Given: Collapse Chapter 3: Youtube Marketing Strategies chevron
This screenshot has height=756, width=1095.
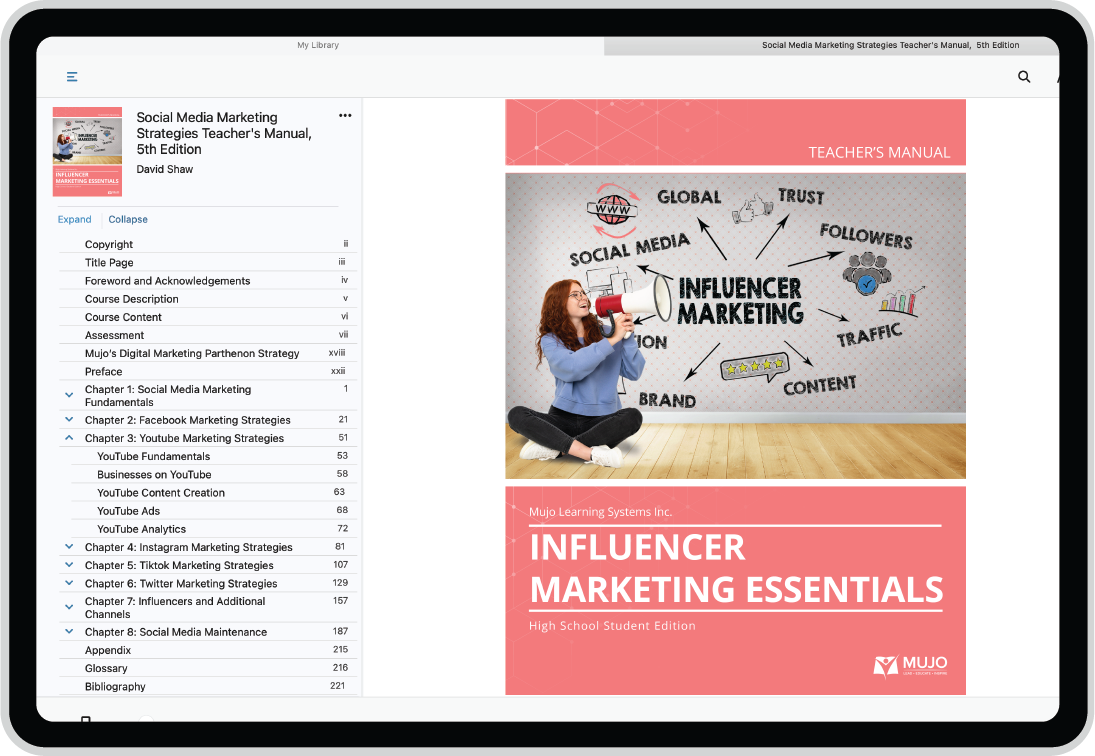Looking at the screenshot, I should (69, 438).
